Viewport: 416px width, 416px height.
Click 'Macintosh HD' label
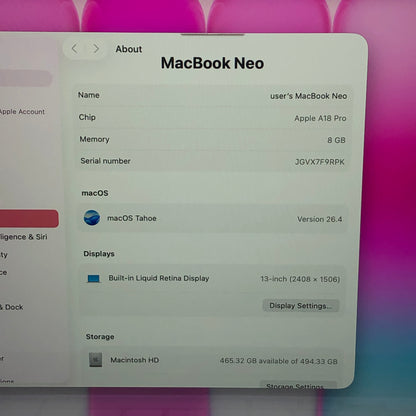click(135, 360)
